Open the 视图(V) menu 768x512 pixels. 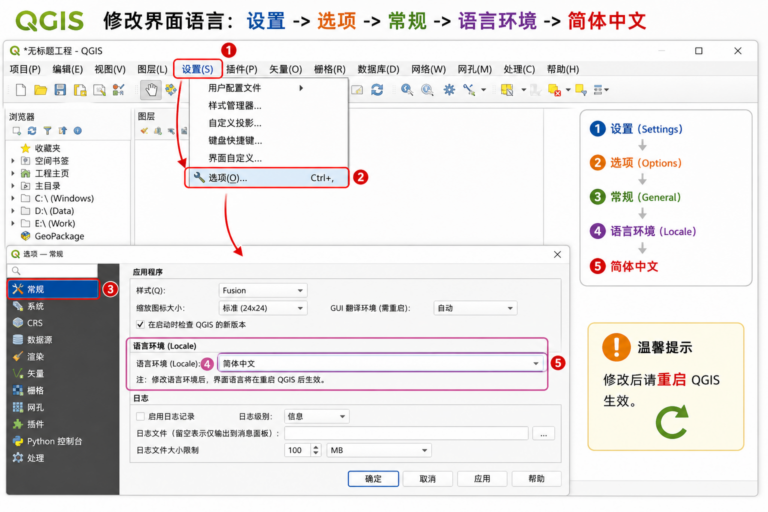coord(110,69)
